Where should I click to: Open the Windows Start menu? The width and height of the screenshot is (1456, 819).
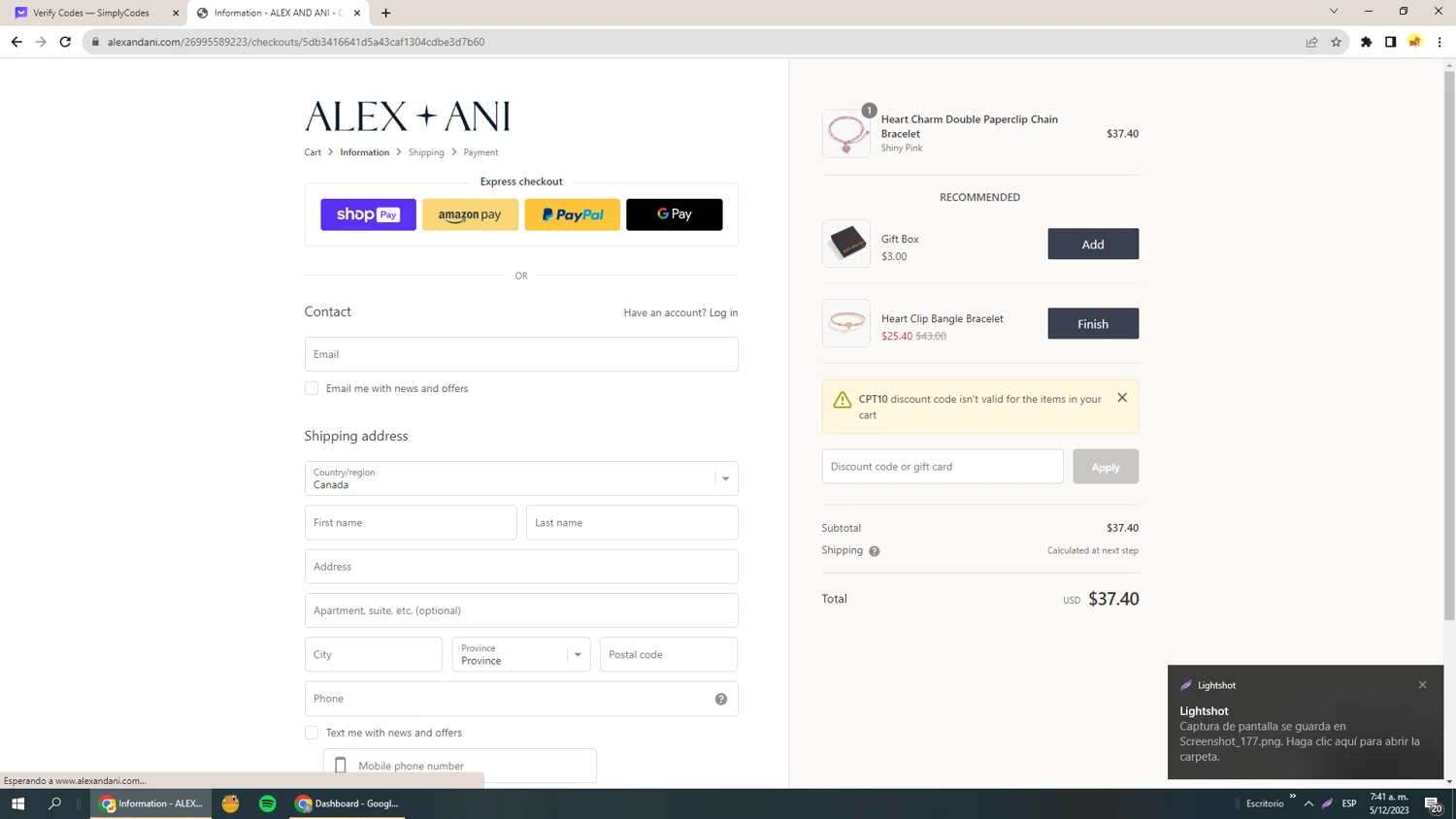click(17, 803)
